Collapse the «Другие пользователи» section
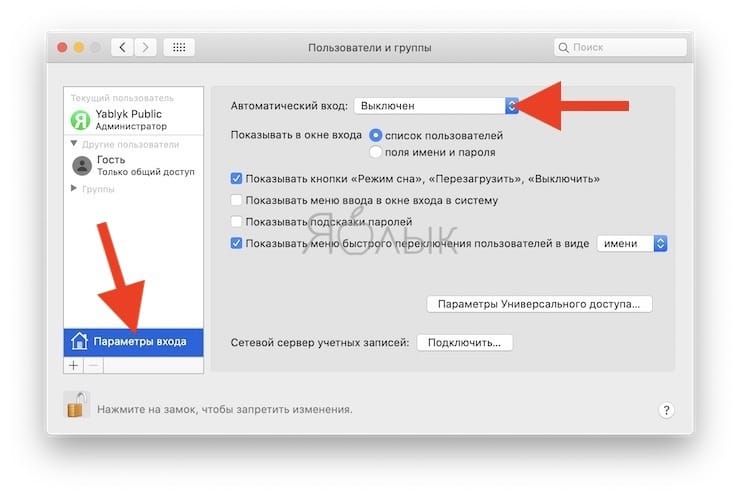This screenshot has width=740, height=496. tap(74, 143)
